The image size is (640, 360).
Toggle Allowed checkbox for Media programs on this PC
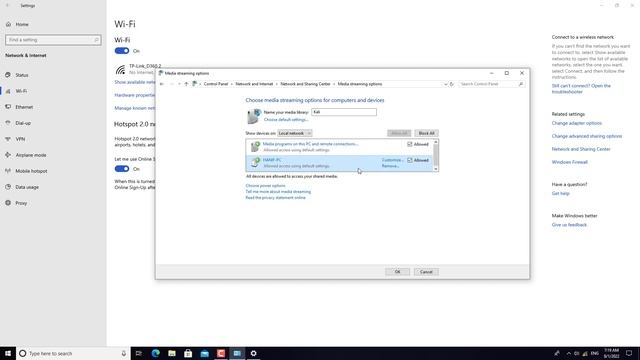[x=409, y=144]
